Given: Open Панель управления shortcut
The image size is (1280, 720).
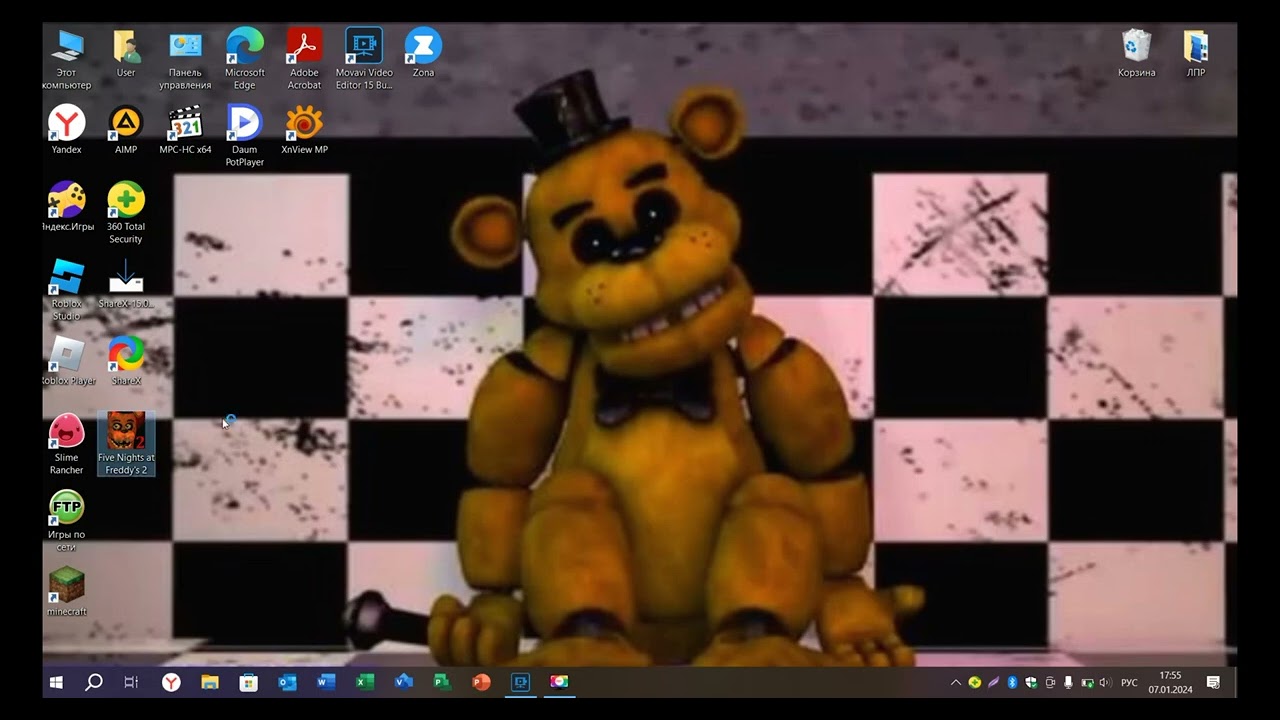Looking at the screenshot, I should pyautogui.click(x=185, y=59).
